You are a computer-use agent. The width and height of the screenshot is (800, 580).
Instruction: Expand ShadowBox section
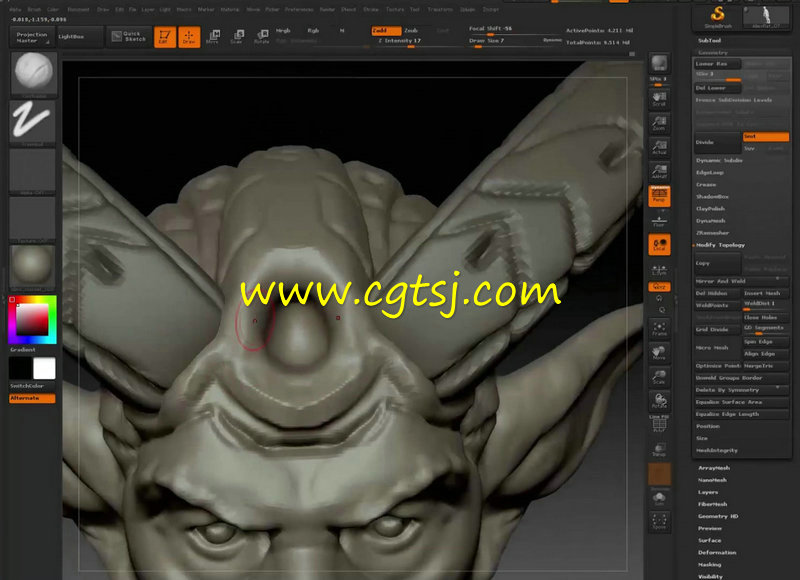712,196
